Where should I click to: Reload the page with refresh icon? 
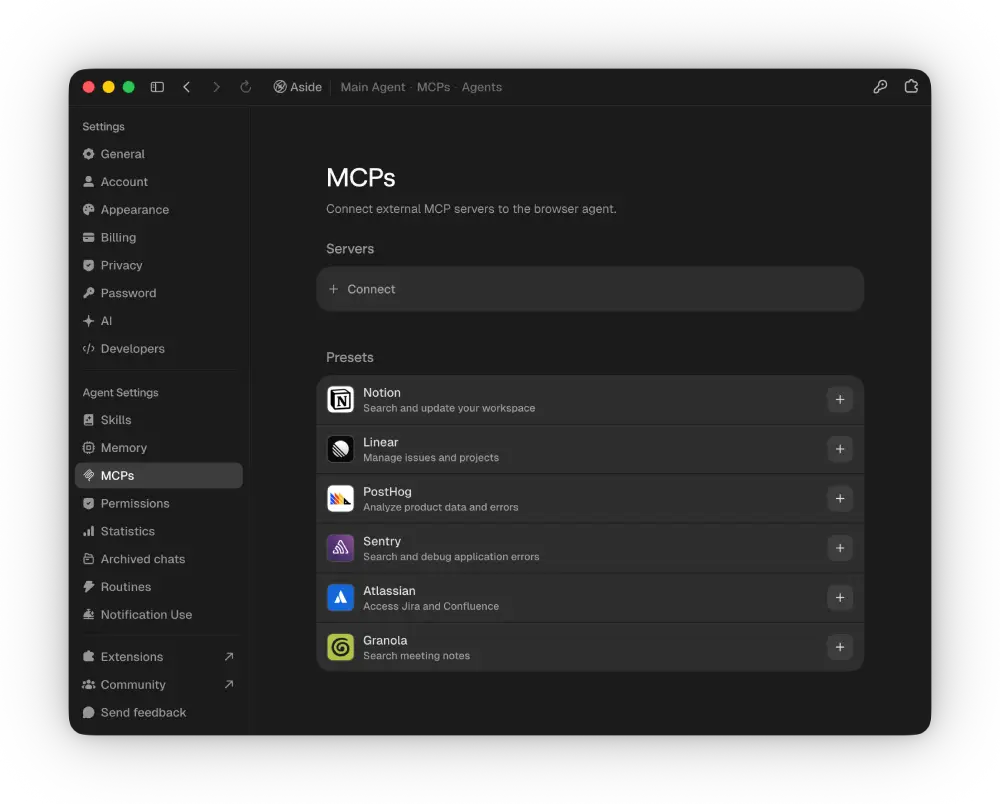coord(246,87)
